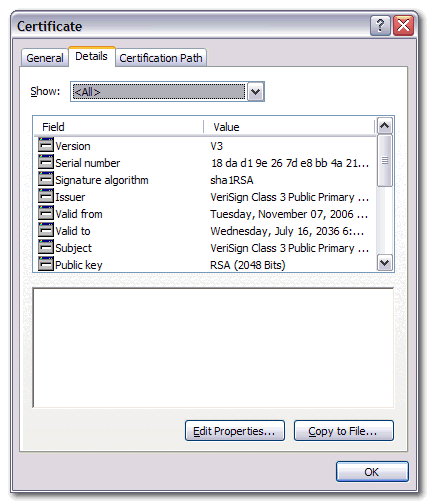
Task: Click the field list scrollbar thumb
Action: point(385,160)
